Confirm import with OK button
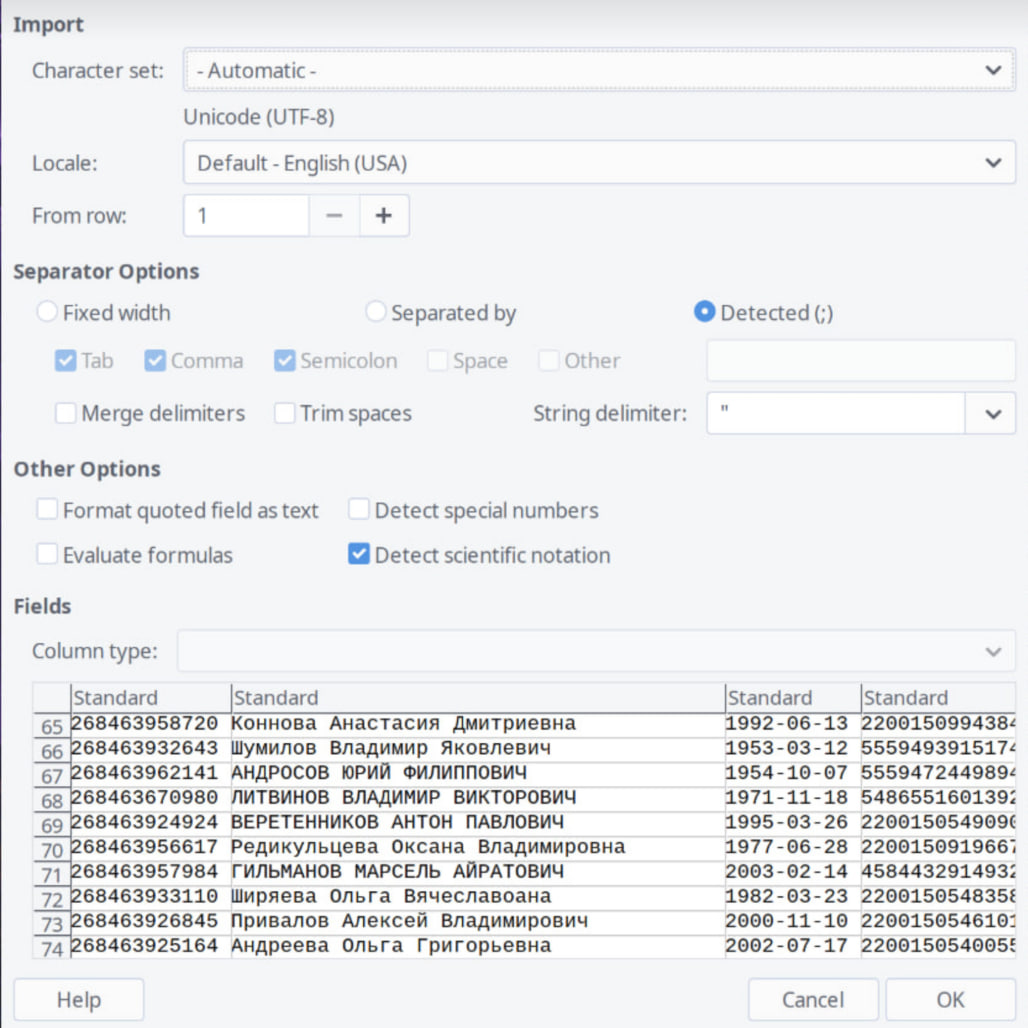Screen dimensions: 1028x1028 pyautogui.click(x=951, y=1000)
